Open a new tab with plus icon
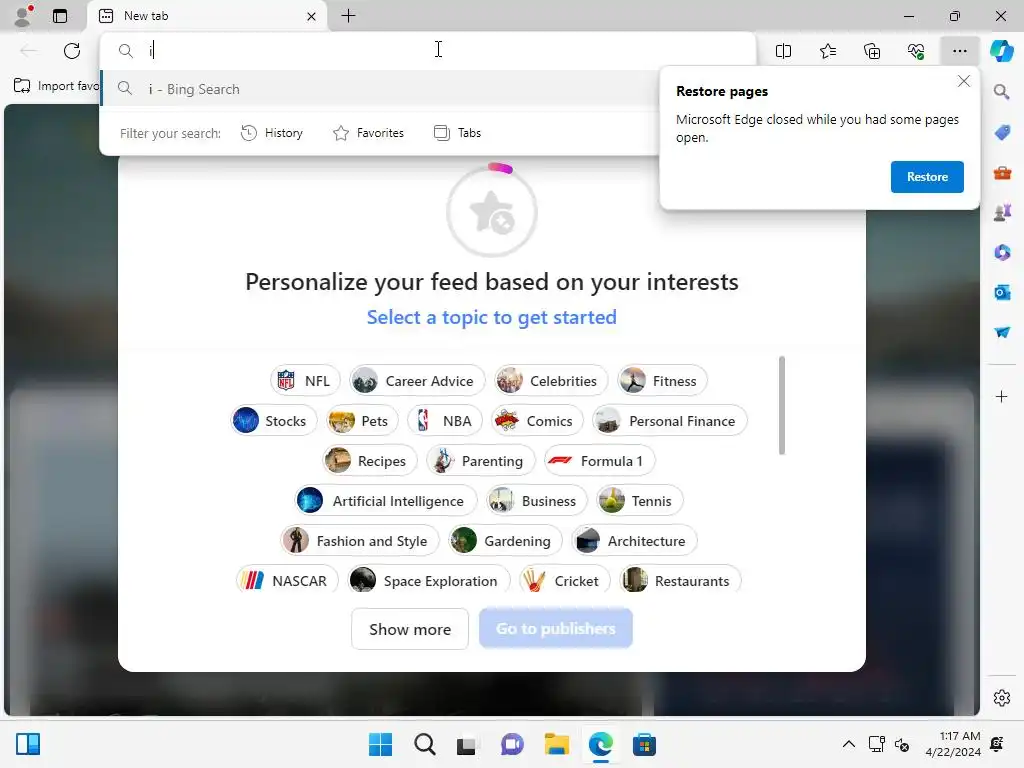The width and height of the screenshot is (1024, 768). click(349, 16)
